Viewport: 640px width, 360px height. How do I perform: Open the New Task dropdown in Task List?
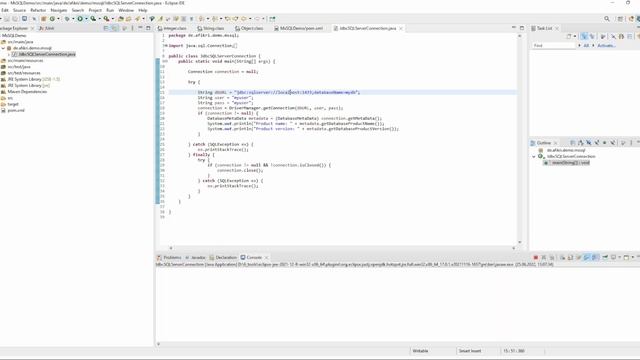pyautogui.click(x=575, y=36)
